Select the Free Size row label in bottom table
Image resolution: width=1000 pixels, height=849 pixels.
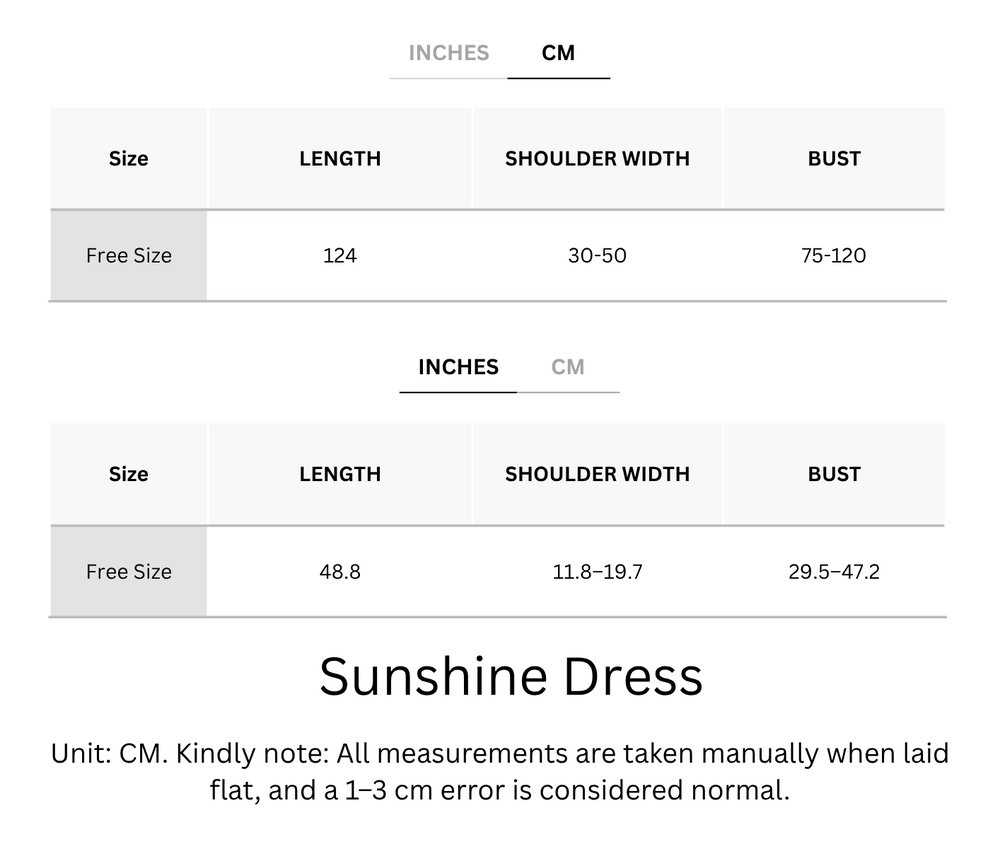click(x=128, y=571)
